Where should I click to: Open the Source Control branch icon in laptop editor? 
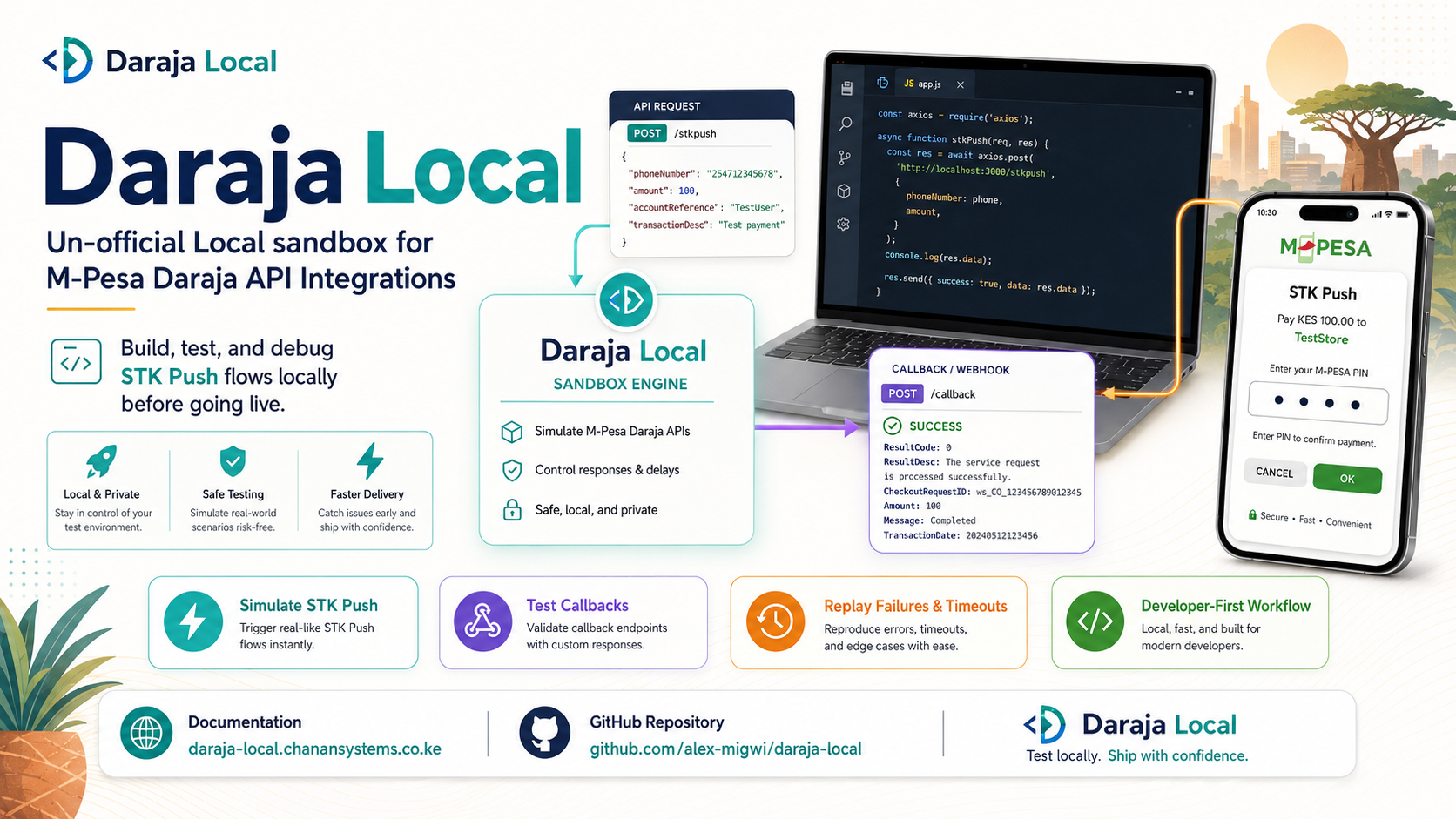(x=845, y=158)
